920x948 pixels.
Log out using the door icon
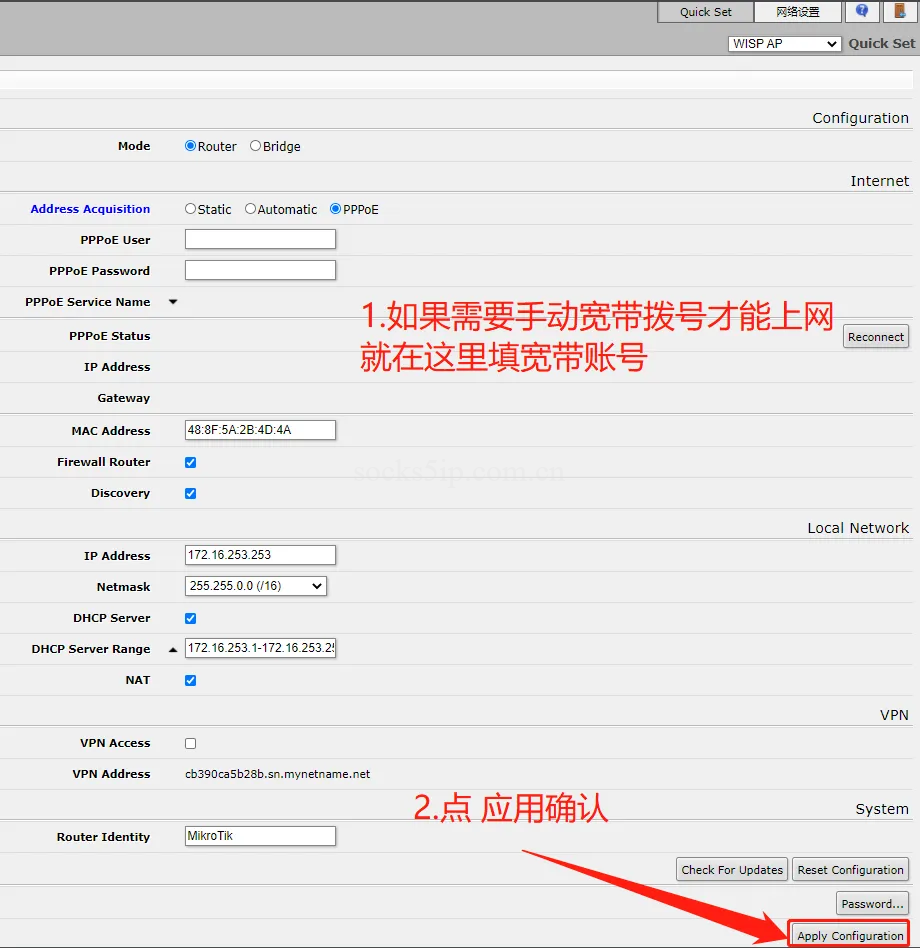coord(901,11)
